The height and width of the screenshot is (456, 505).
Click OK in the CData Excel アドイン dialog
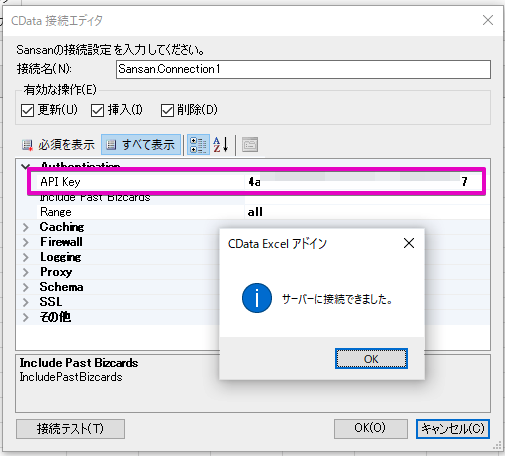pyautogui.click(x=371, y=359)
